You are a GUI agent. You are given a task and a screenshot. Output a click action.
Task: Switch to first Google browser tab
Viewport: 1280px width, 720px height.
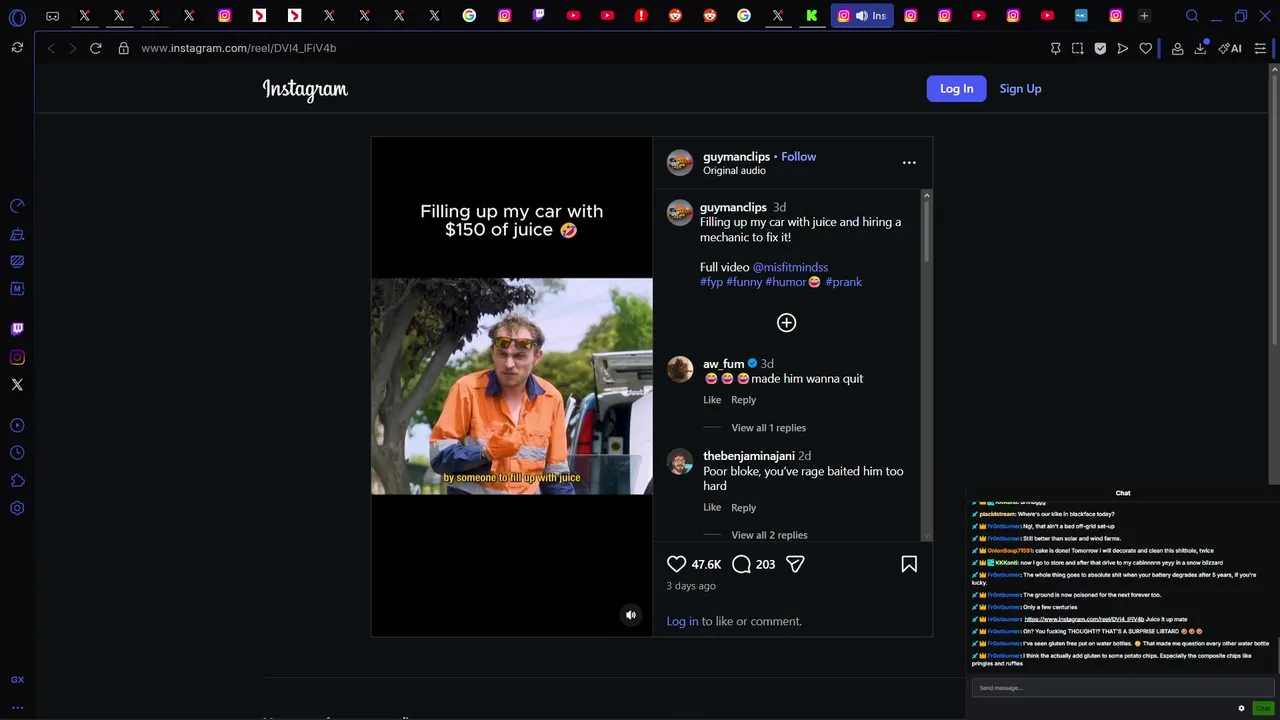coord(469,16)
